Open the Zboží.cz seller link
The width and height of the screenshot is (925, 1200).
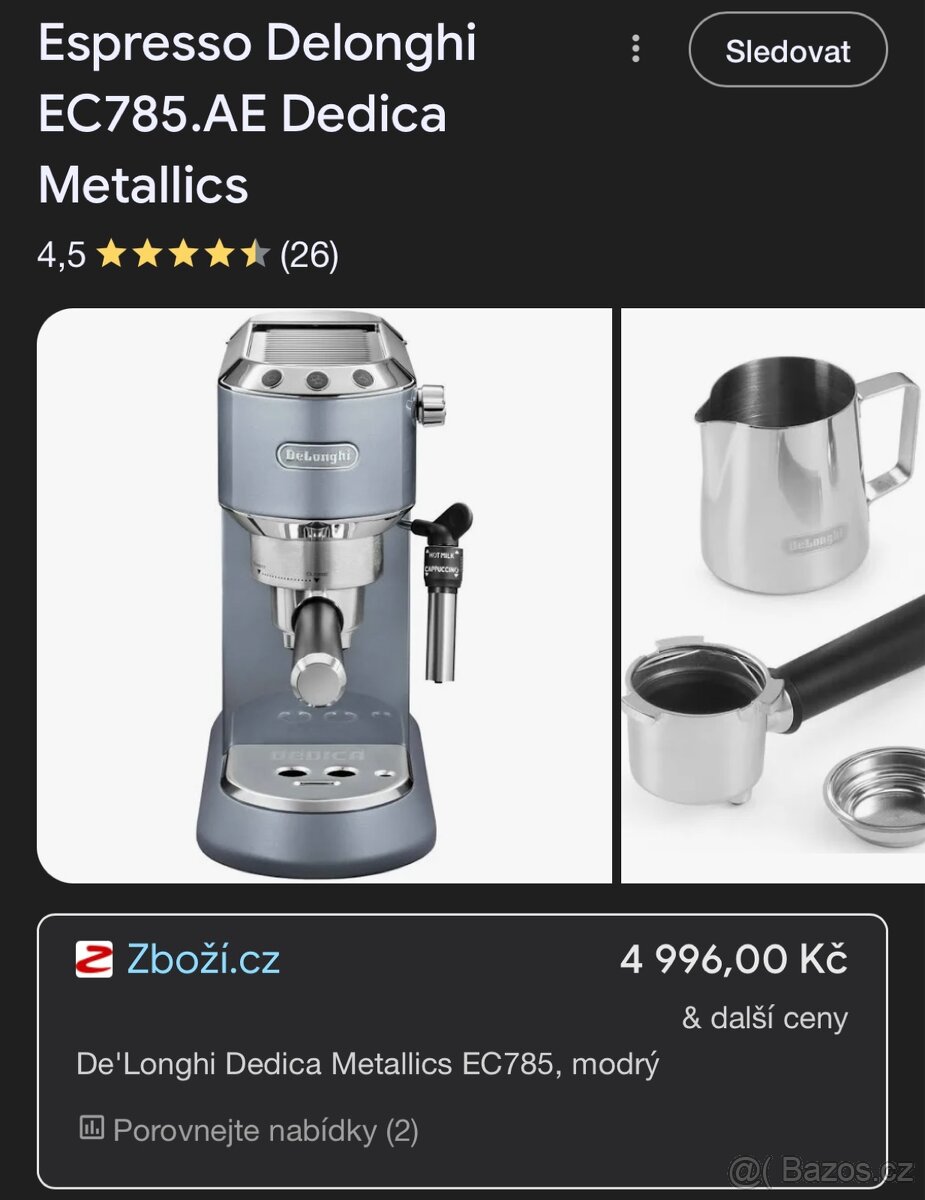pyautogui.click(x=203, y=960)
